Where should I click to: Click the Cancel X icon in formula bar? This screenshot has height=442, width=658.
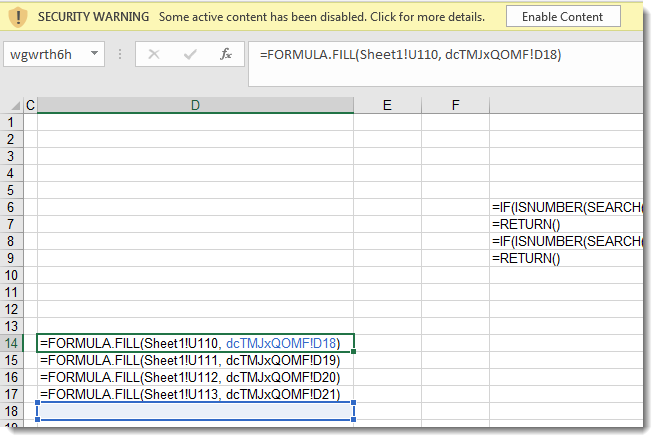pyautogui.click(x=153, y=54)
